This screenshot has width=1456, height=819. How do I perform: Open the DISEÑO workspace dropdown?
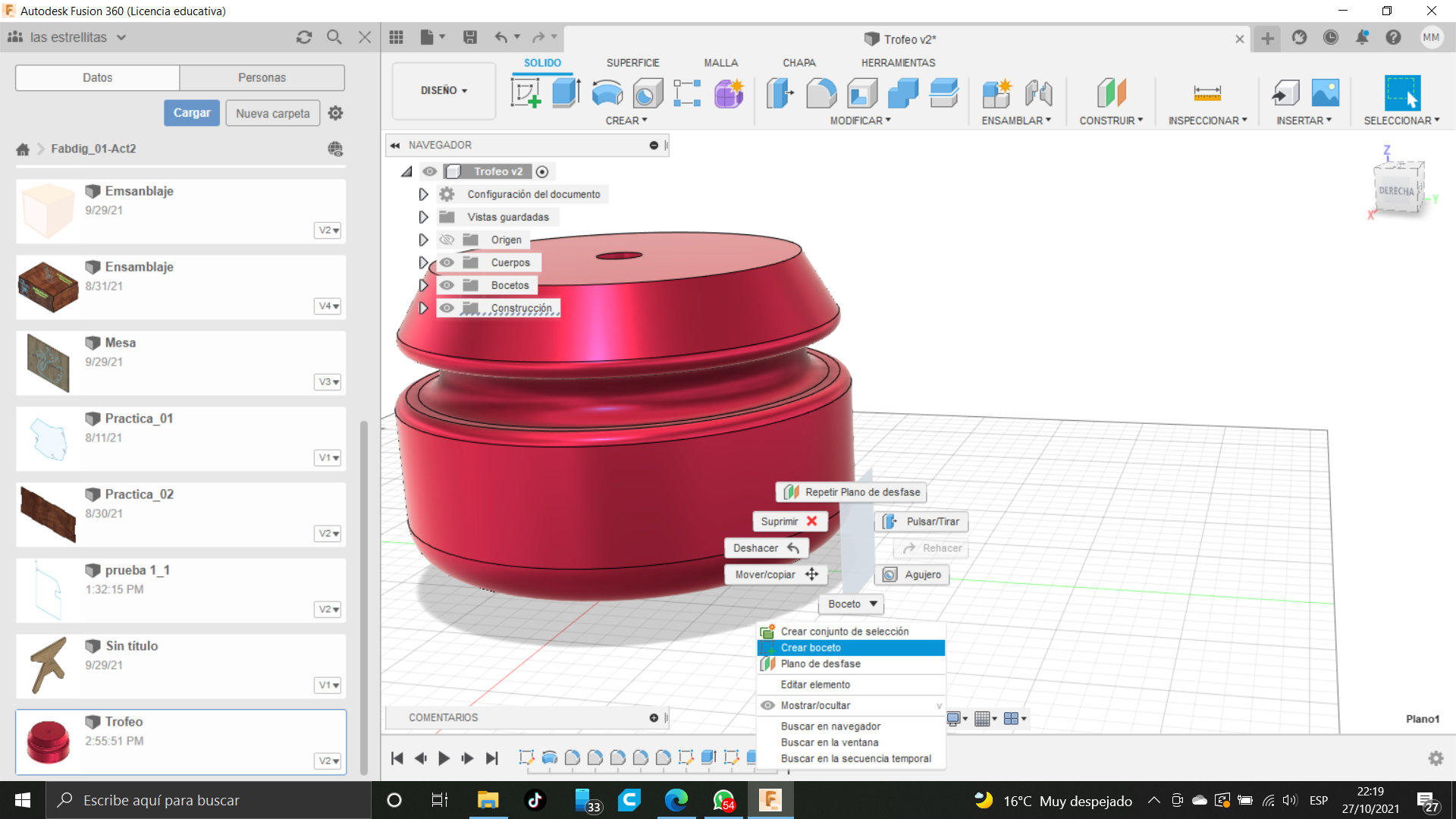point(444,90)
